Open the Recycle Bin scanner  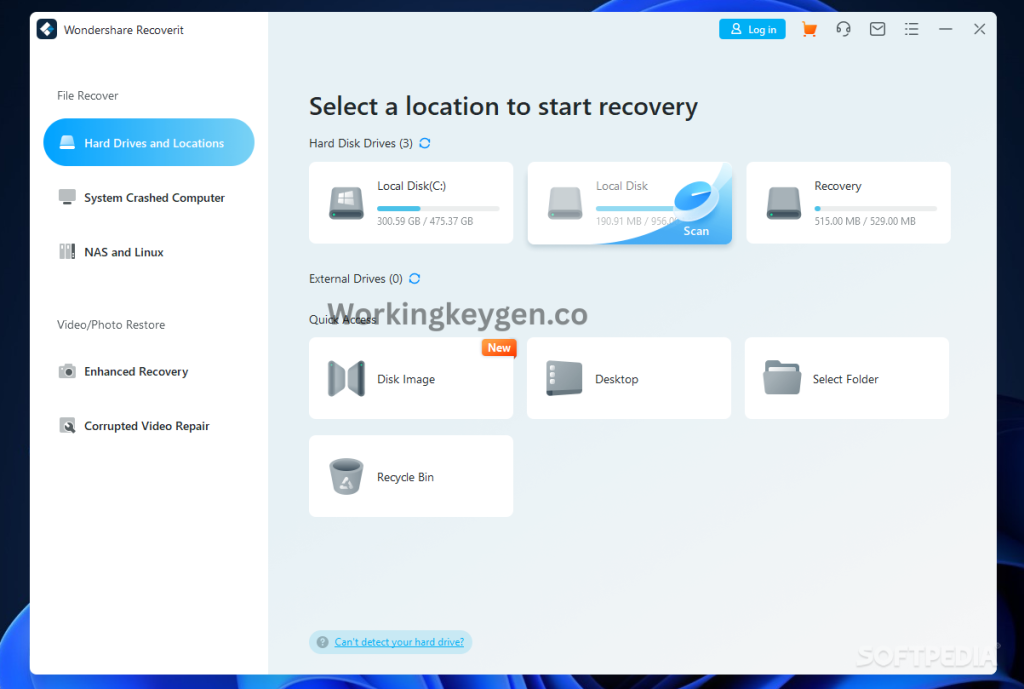[x=411, y=476]
